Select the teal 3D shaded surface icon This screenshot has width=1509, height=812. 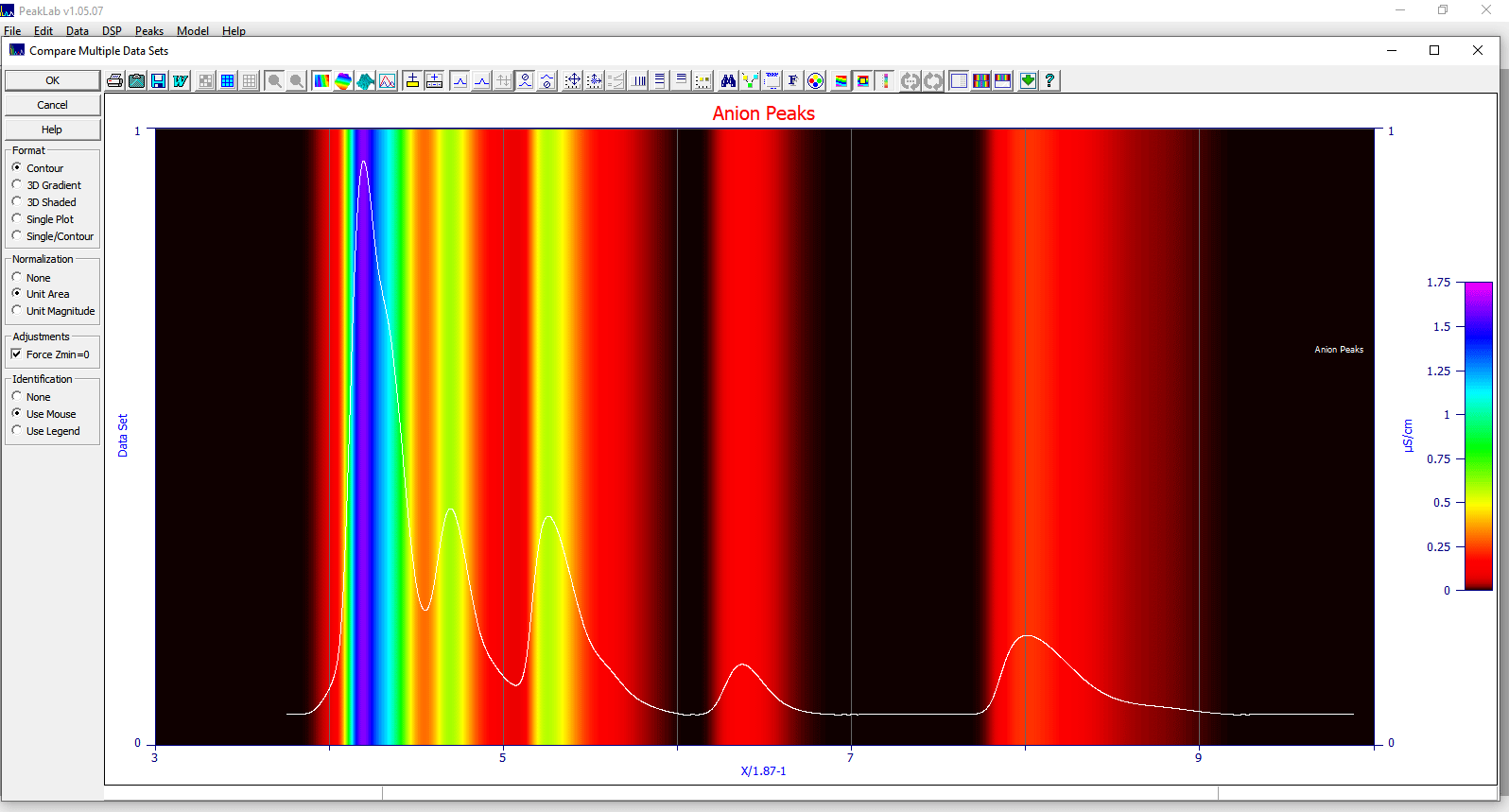click(365, 80)
